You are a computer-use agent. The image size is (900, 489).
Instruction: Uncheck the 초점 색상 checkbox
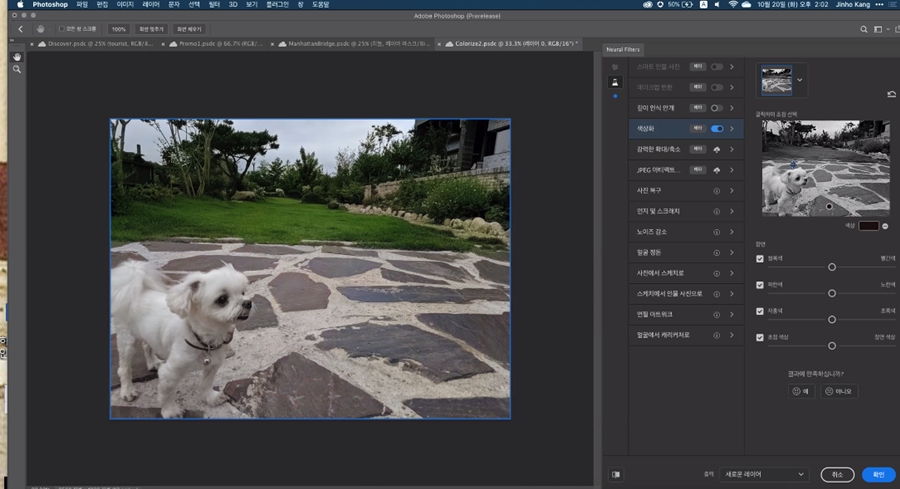pos(760,337)
